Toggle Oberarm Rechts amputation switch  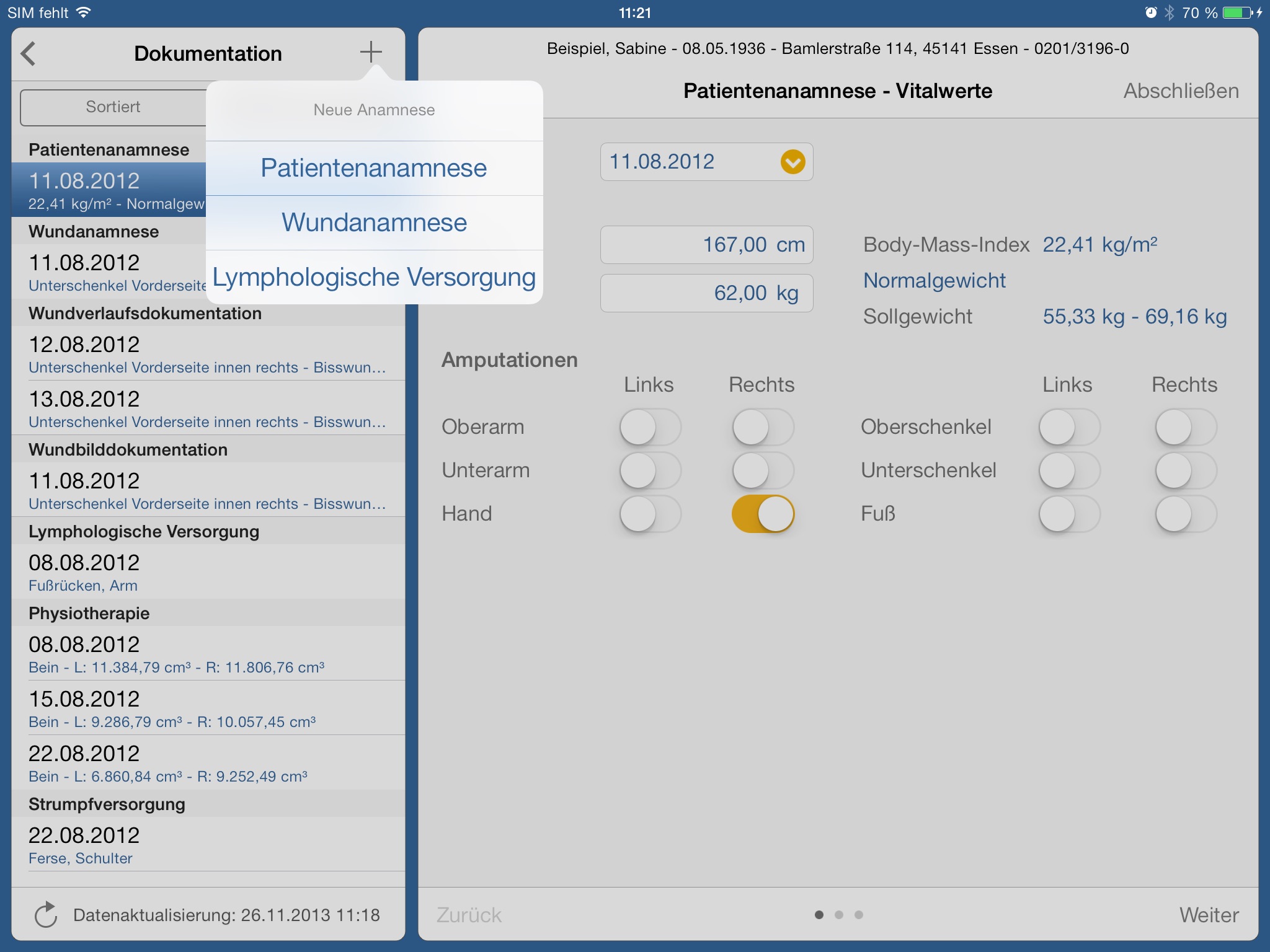point(763,427)
